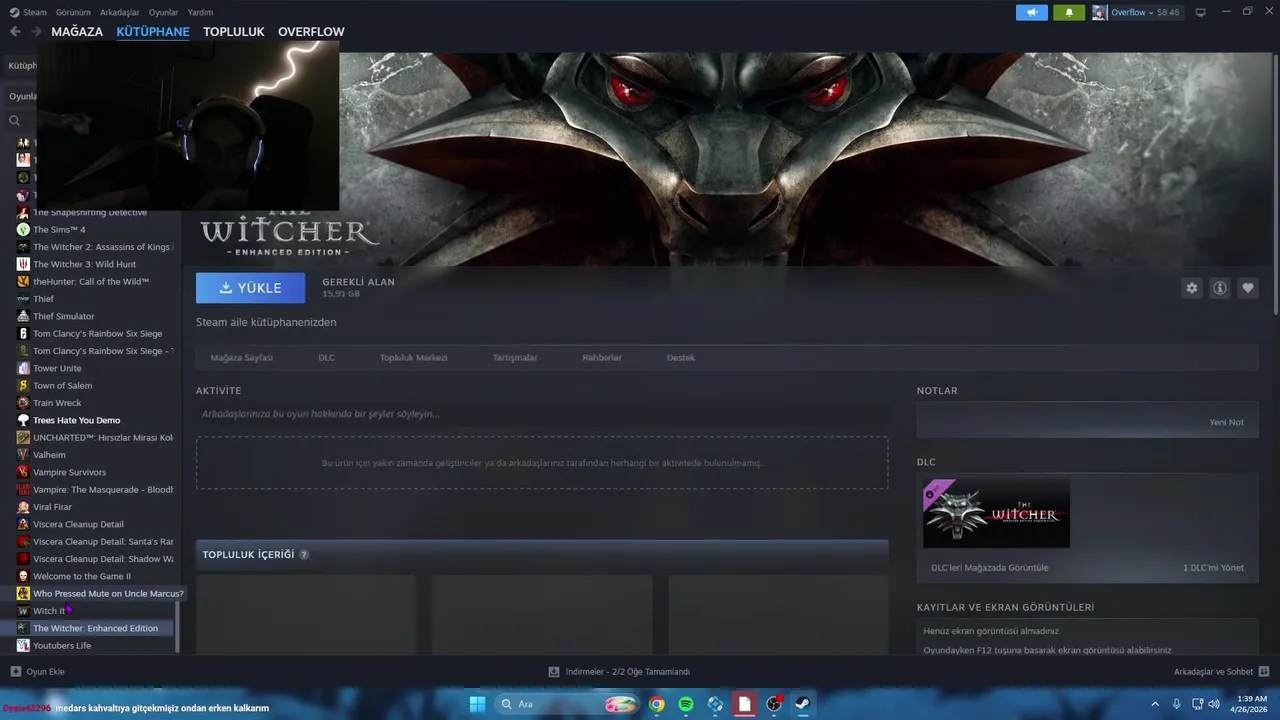
Task: Open OBS Studio taskbar icon
Action: pyautogui.click(x=774, y=704)
